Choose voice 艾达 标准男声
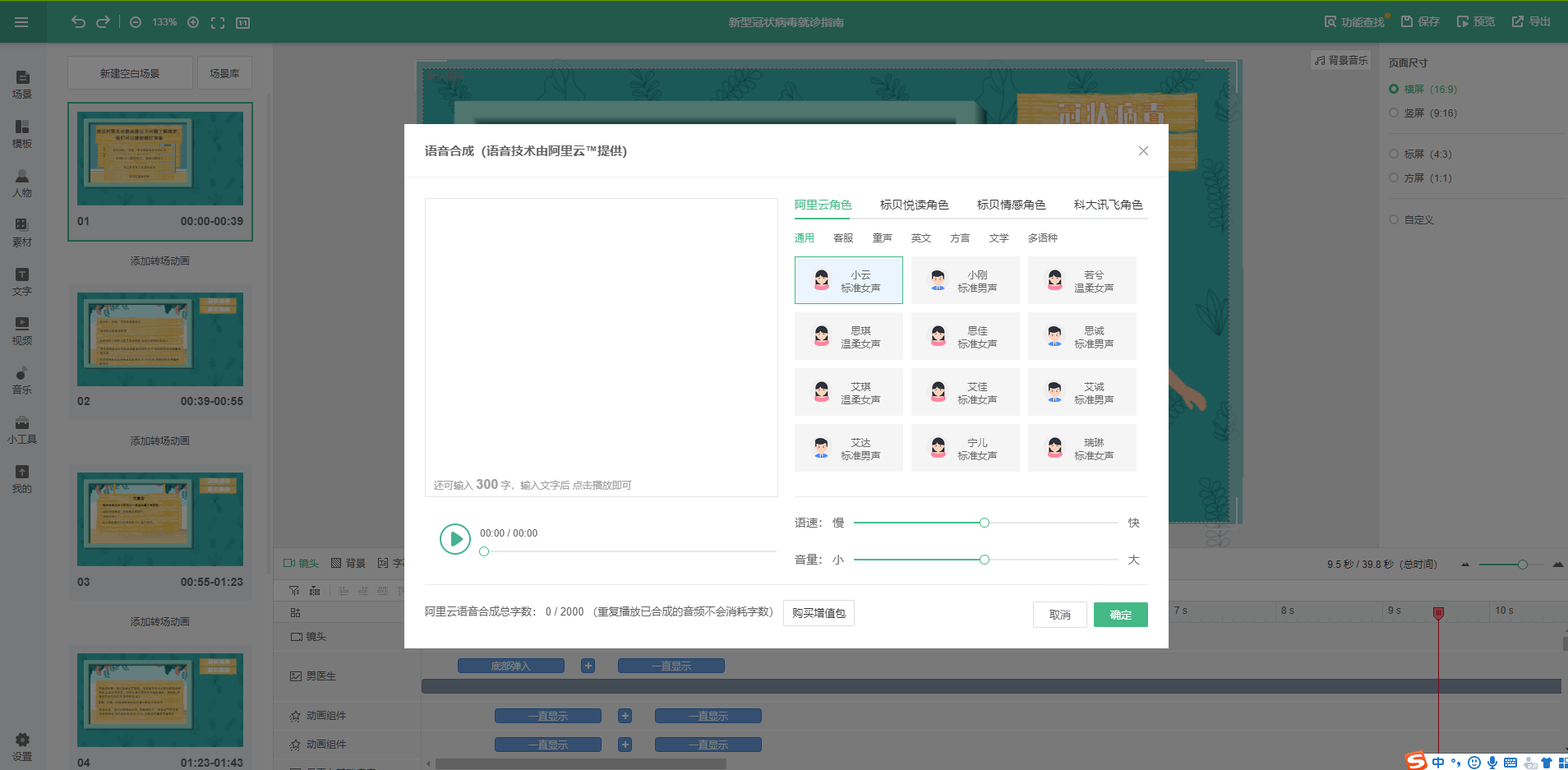The height and width of the screenshot is (770, 1568). point(849,448)
